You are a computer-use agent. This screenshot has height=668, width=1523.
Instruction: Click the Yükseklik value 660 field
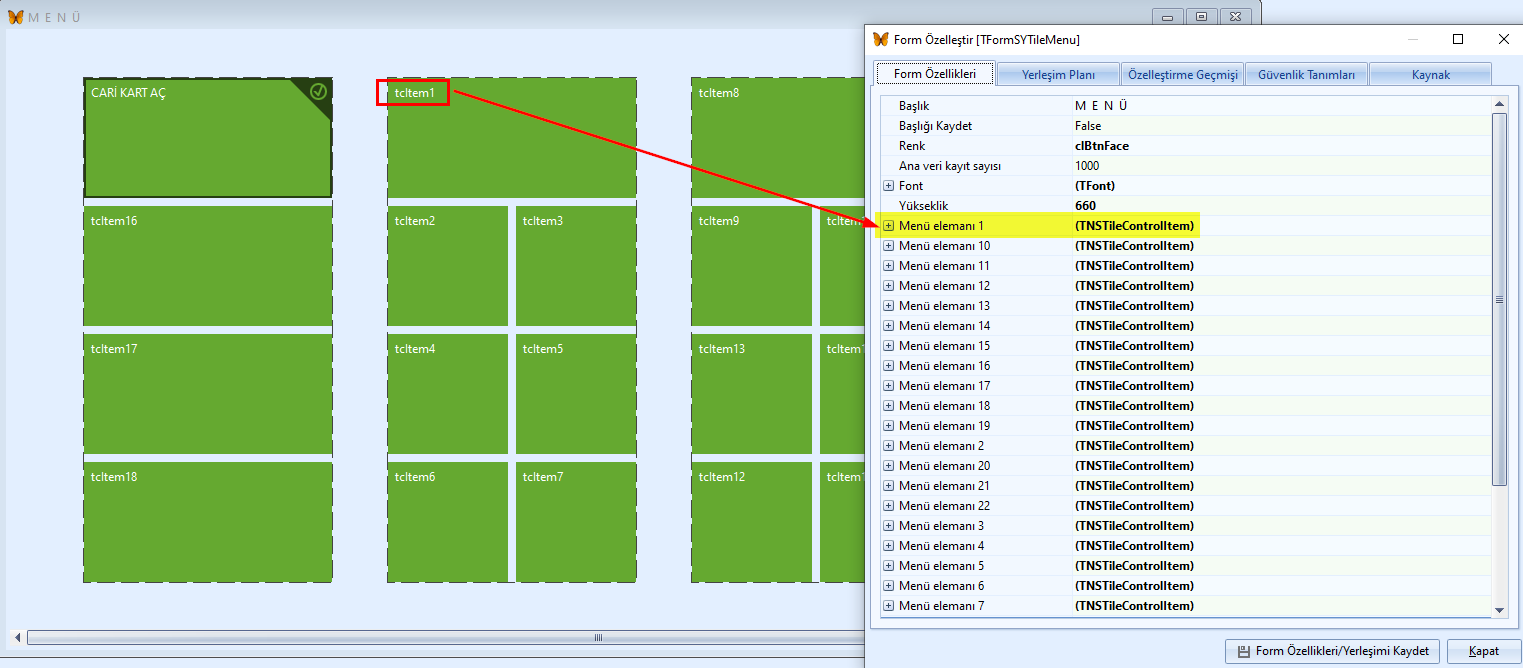click(x=1085, y=206)
